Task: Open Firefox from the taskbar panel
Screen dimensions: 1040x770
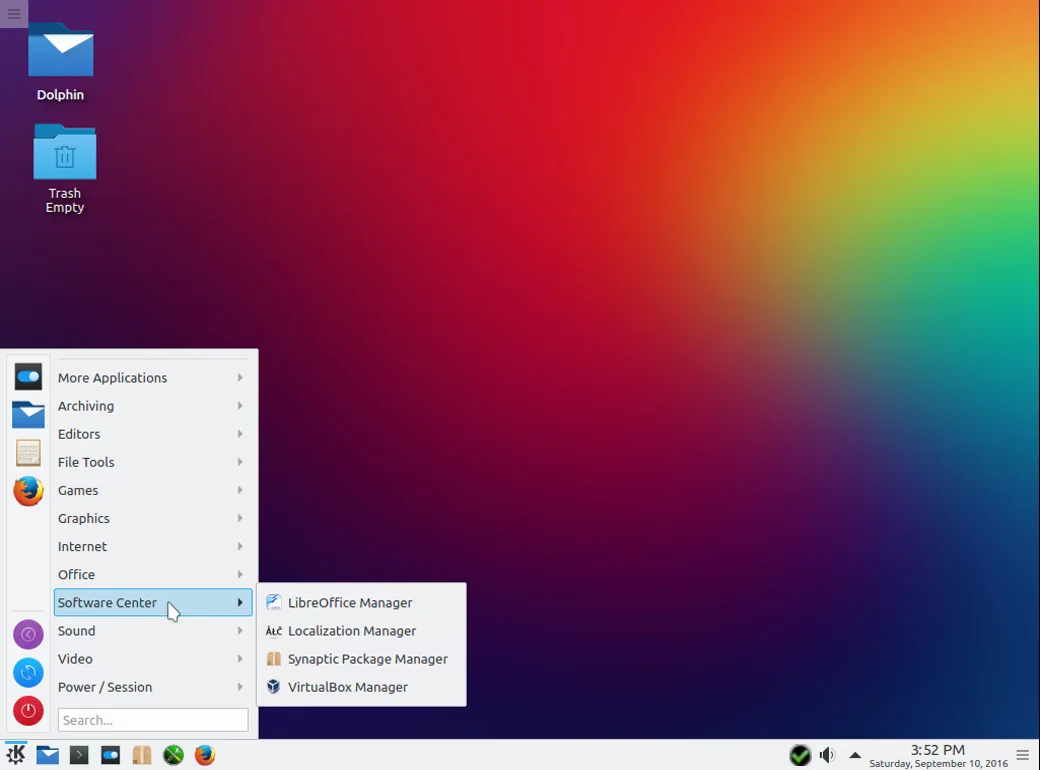Action: (205, 755)
